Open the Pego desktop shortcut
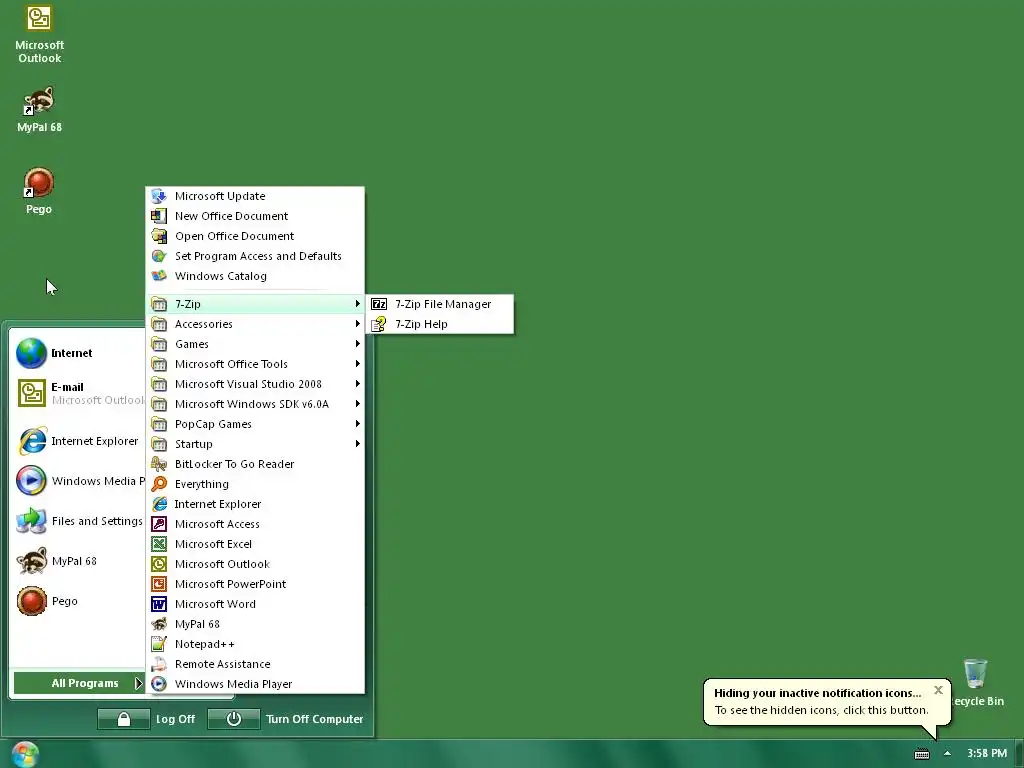The height and width of the screenshot is (768, 1024). pos(39,191)
